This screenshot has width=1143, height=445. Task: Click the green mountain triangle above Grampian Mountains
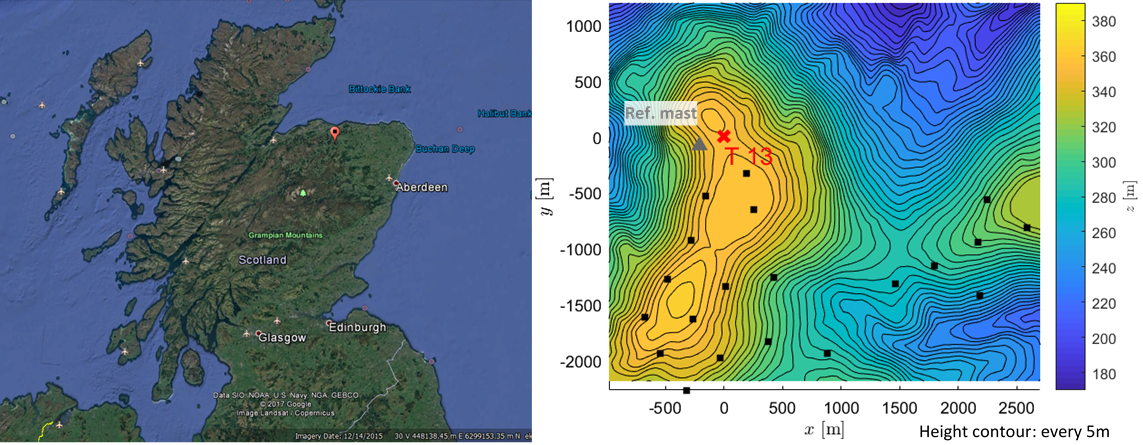[303, 193]
